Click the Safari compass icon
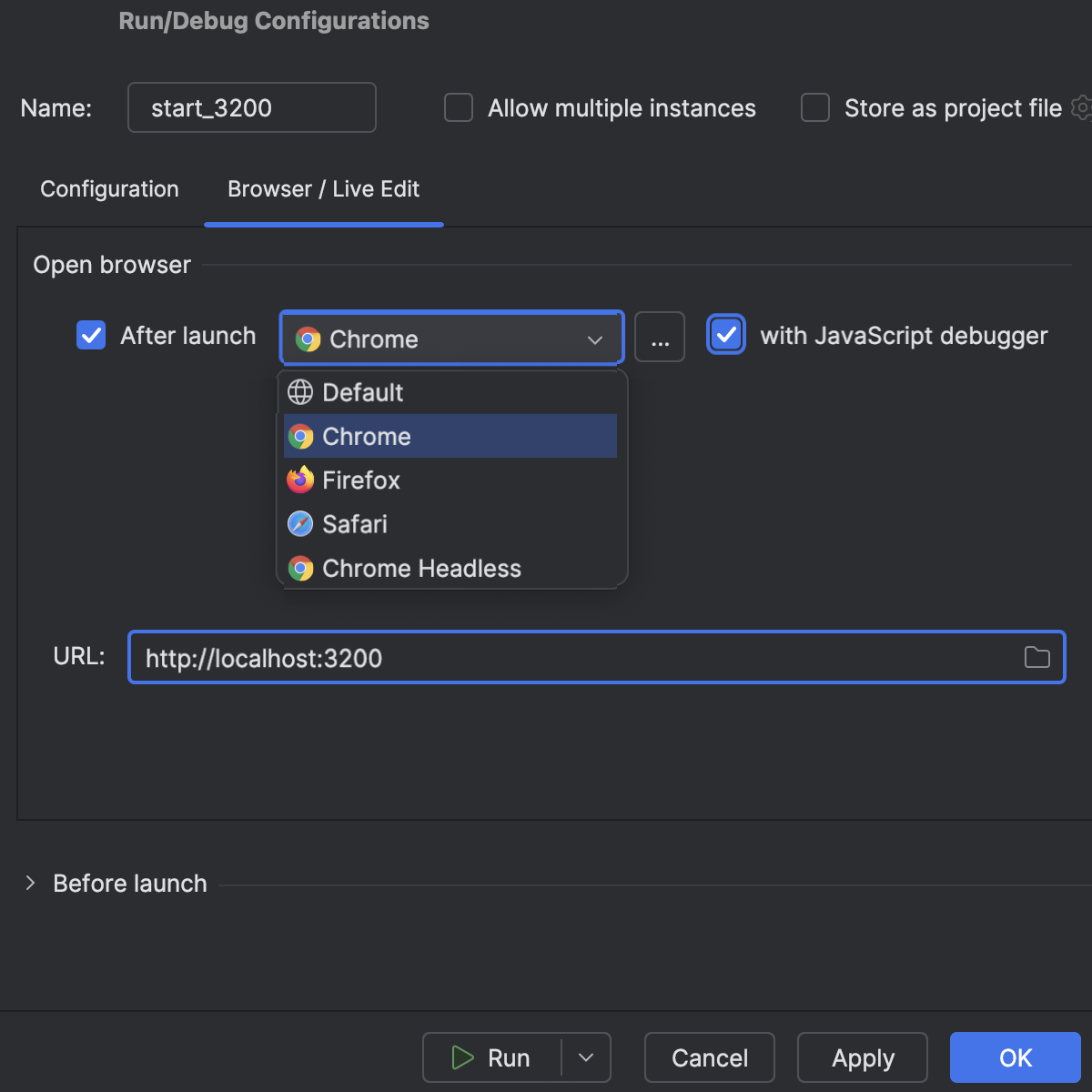 (299, 523)
